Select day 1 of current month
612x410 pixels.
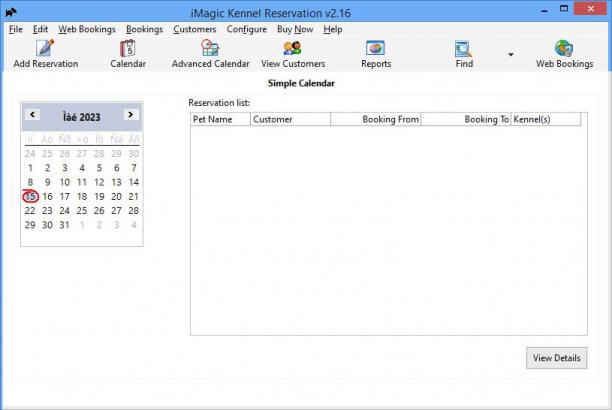(30, 168)
